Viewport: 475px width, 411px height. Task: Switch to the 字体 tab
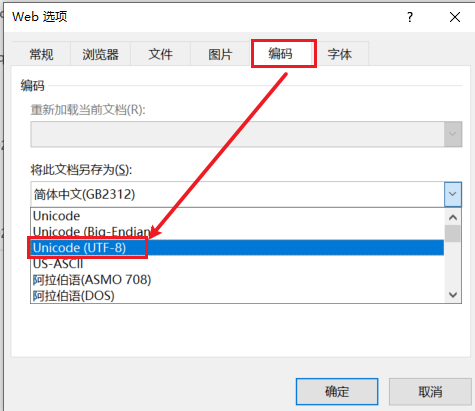coord(339,54)
